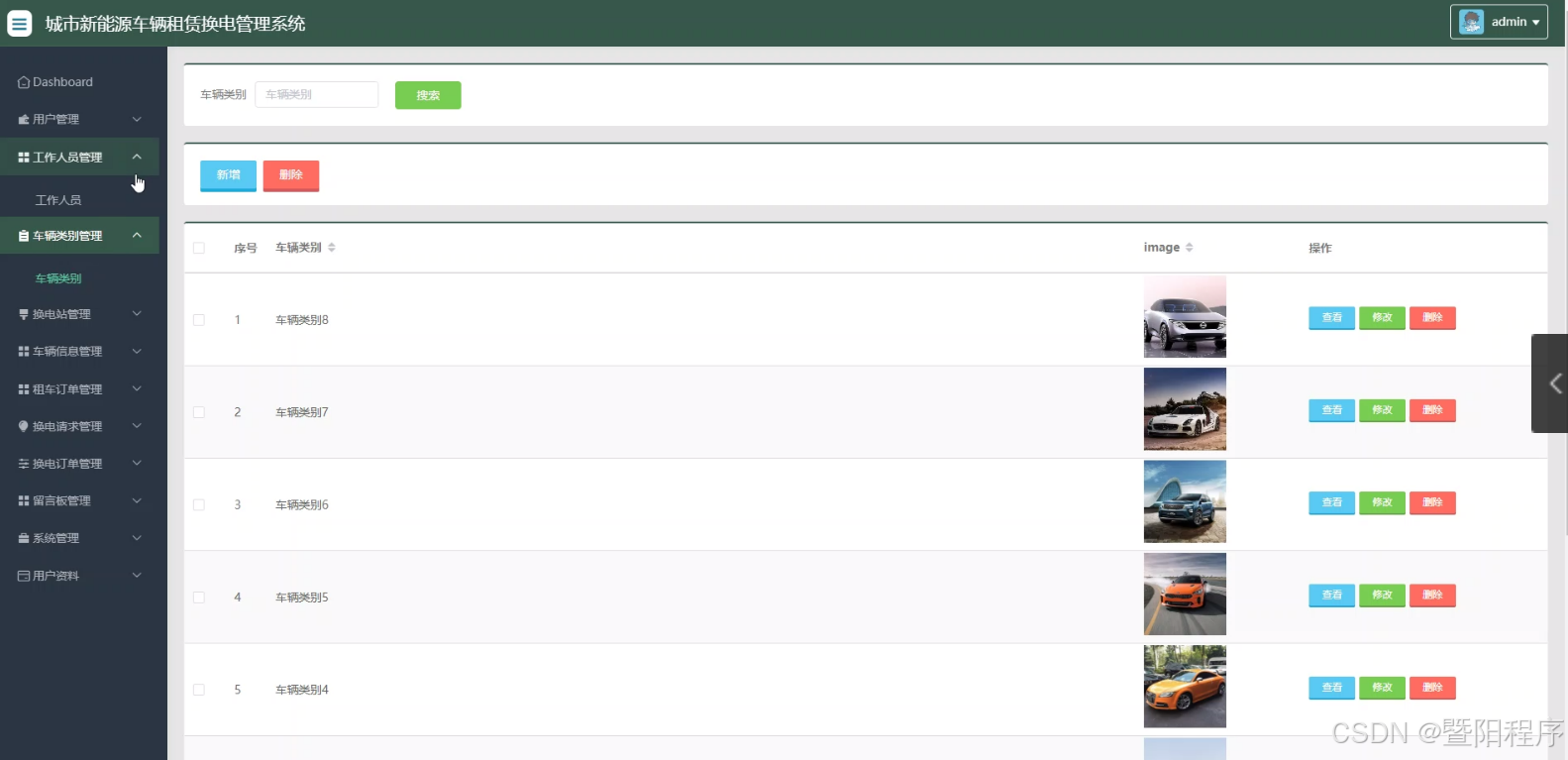Click the 车辆类别管理 clipboard icon
Screen dimensions: 1568x760
click(x=24, y=236)
